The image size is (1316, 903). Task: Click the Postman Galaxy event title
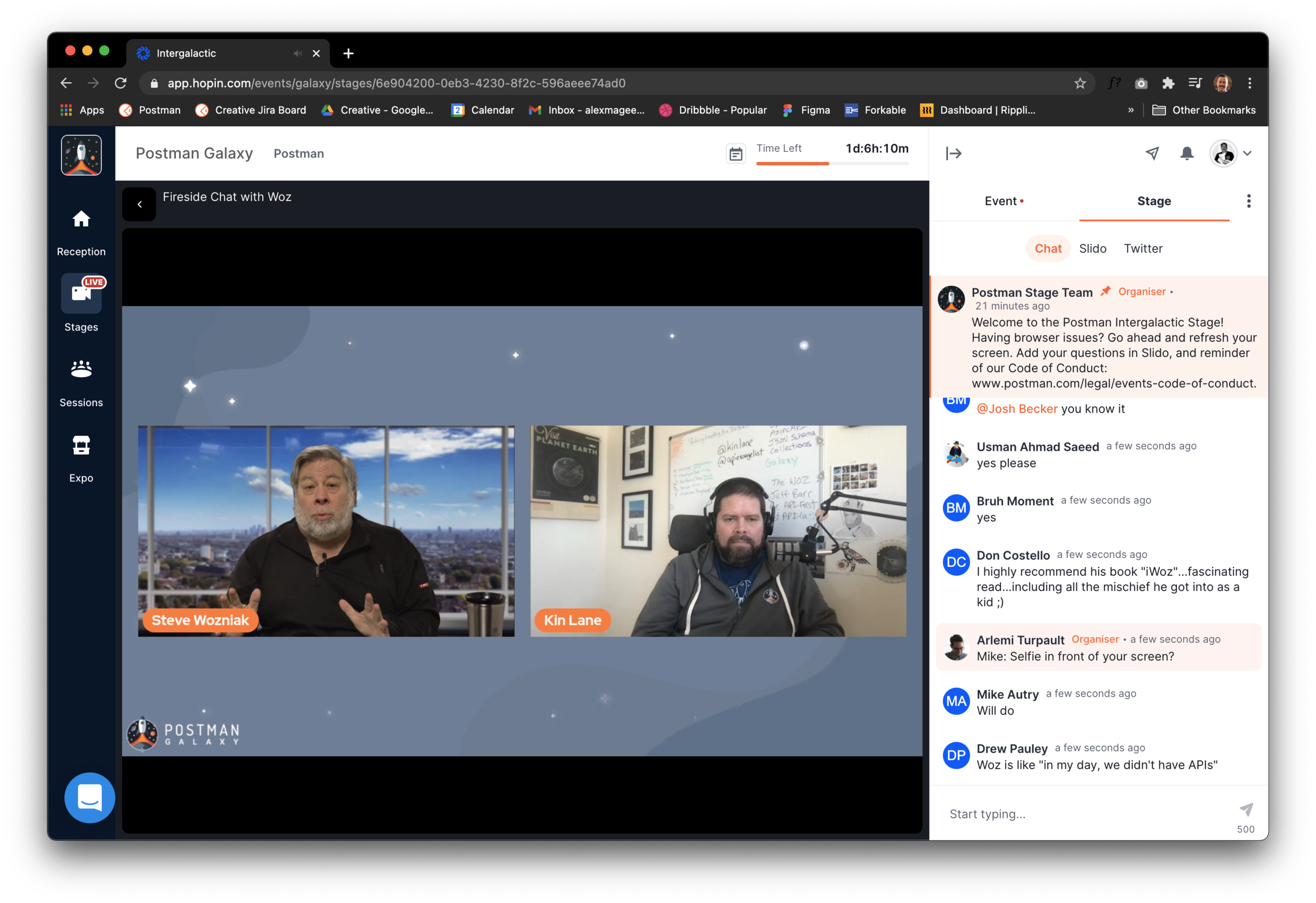tap(194, 154)
